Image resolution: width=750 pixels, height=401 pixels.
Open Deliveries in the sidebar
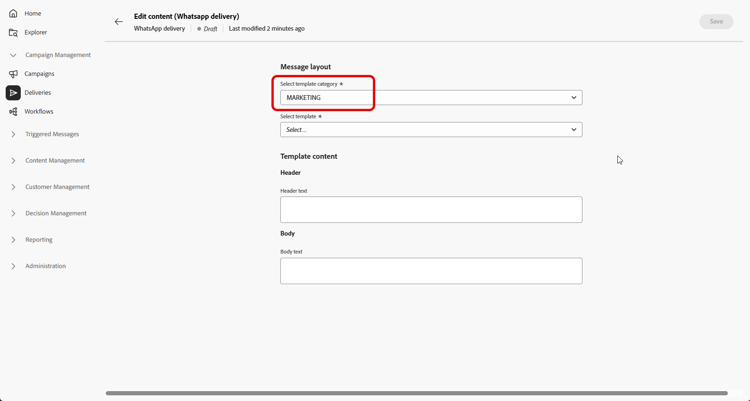38,92
